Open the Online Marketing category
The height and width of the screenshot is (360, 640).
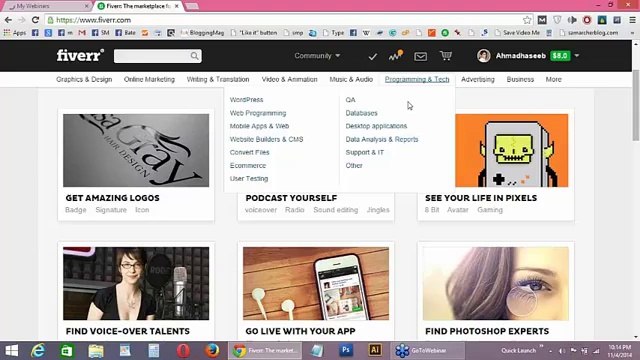[149, 79]
